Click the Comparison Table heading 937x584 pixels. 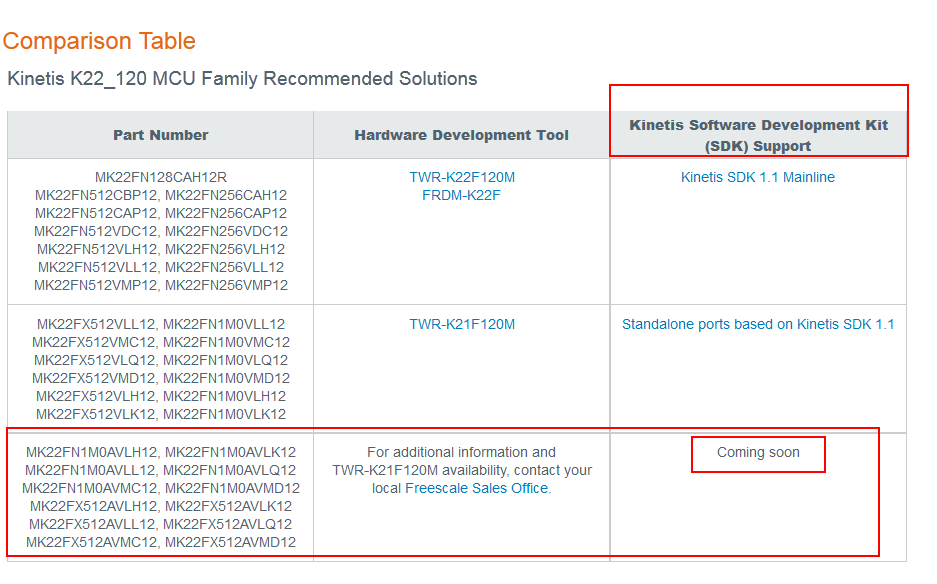99,41
